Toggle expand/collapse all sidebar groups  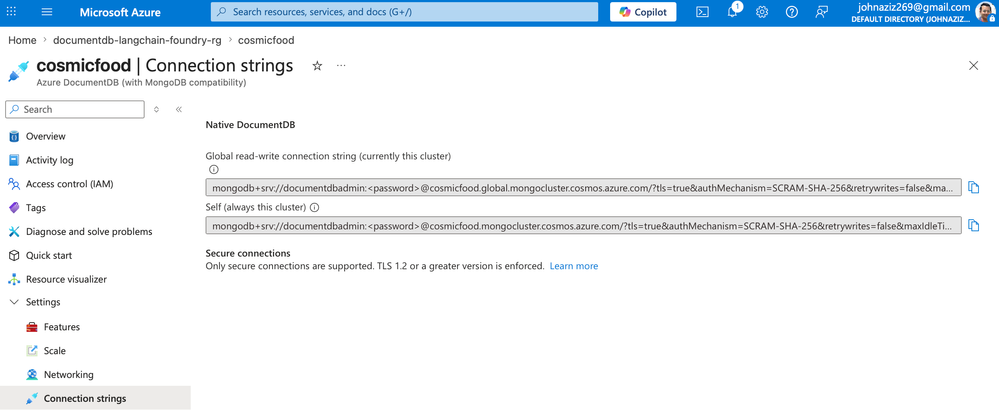pyautogui.click(x=157, y=110)
